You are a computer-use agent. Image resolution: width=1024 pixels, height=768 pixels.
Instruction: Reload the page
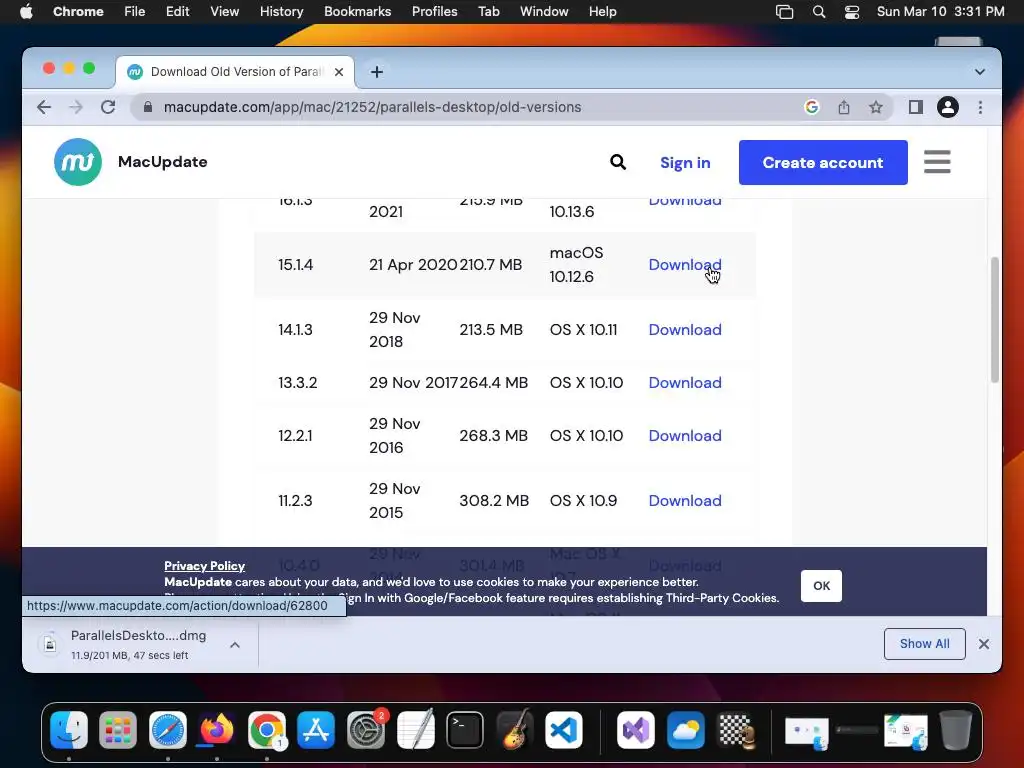(x=108, y=107)
